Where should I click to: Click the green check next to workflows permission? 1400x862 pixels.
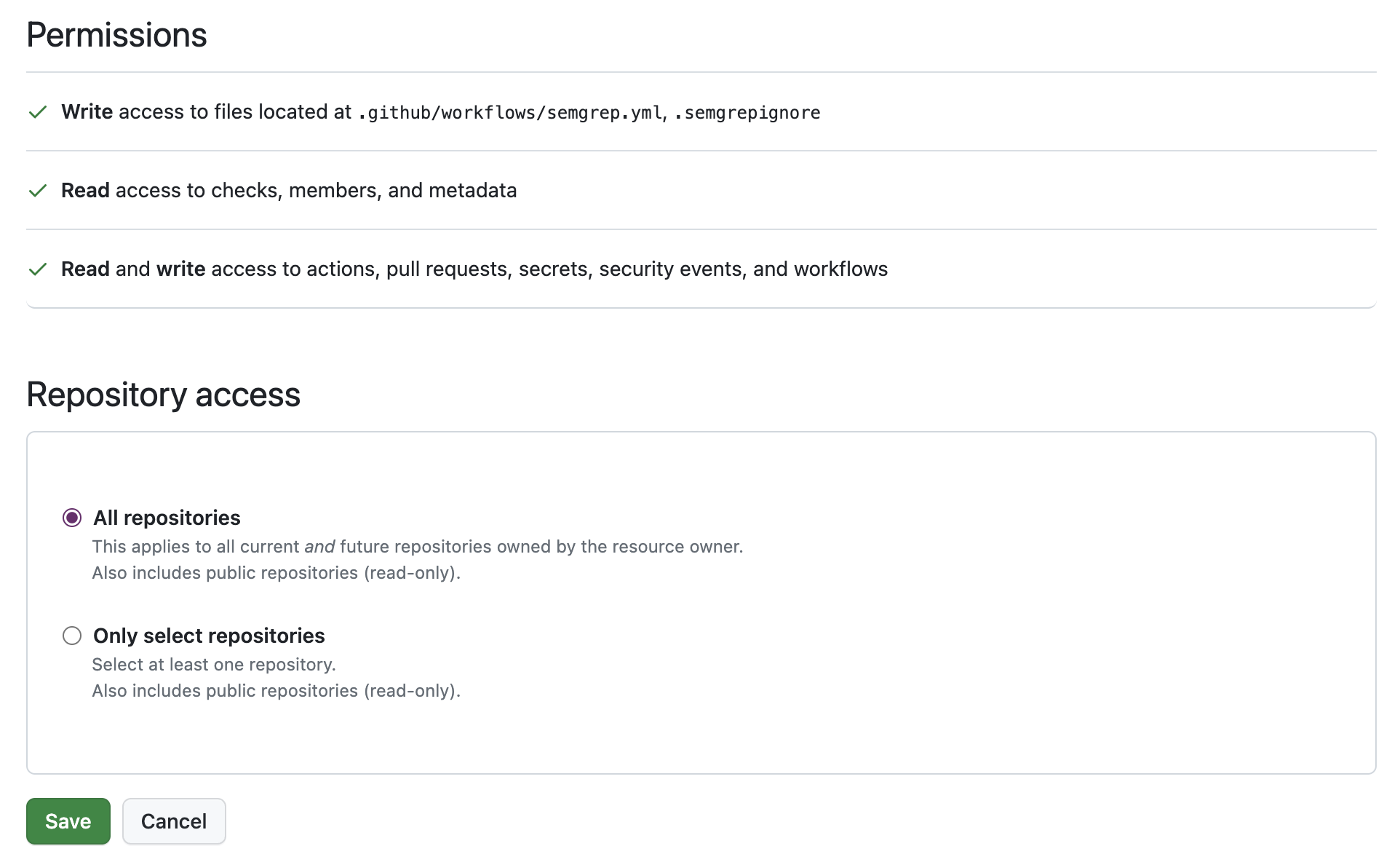[x=39, y=269]
